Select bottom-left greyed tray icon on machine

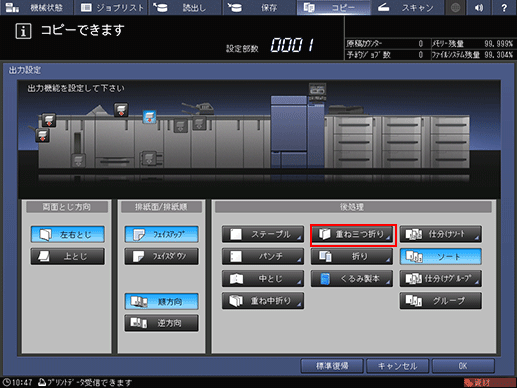tap(78, 161)
